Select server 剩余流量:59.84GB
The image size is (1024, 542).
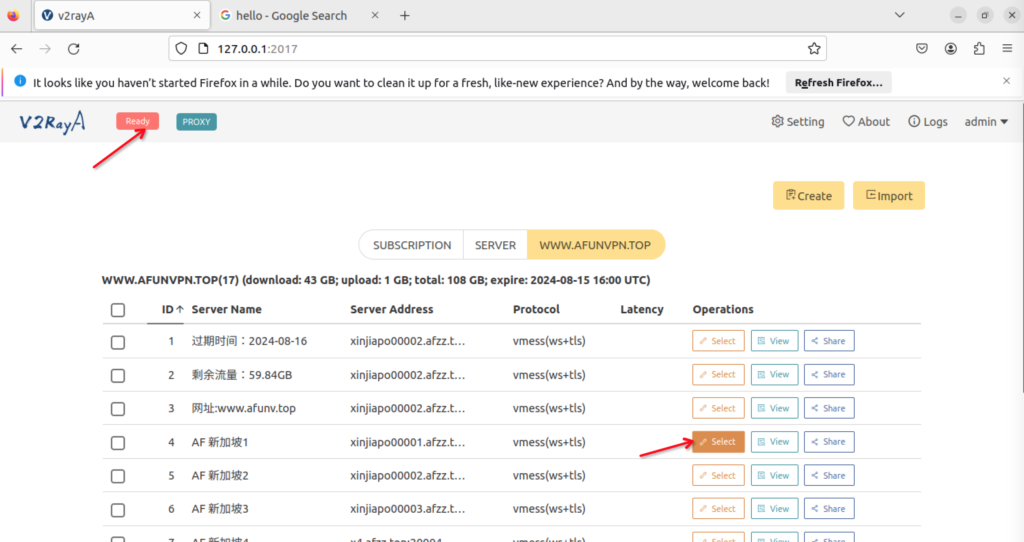[x=718, y=374]
